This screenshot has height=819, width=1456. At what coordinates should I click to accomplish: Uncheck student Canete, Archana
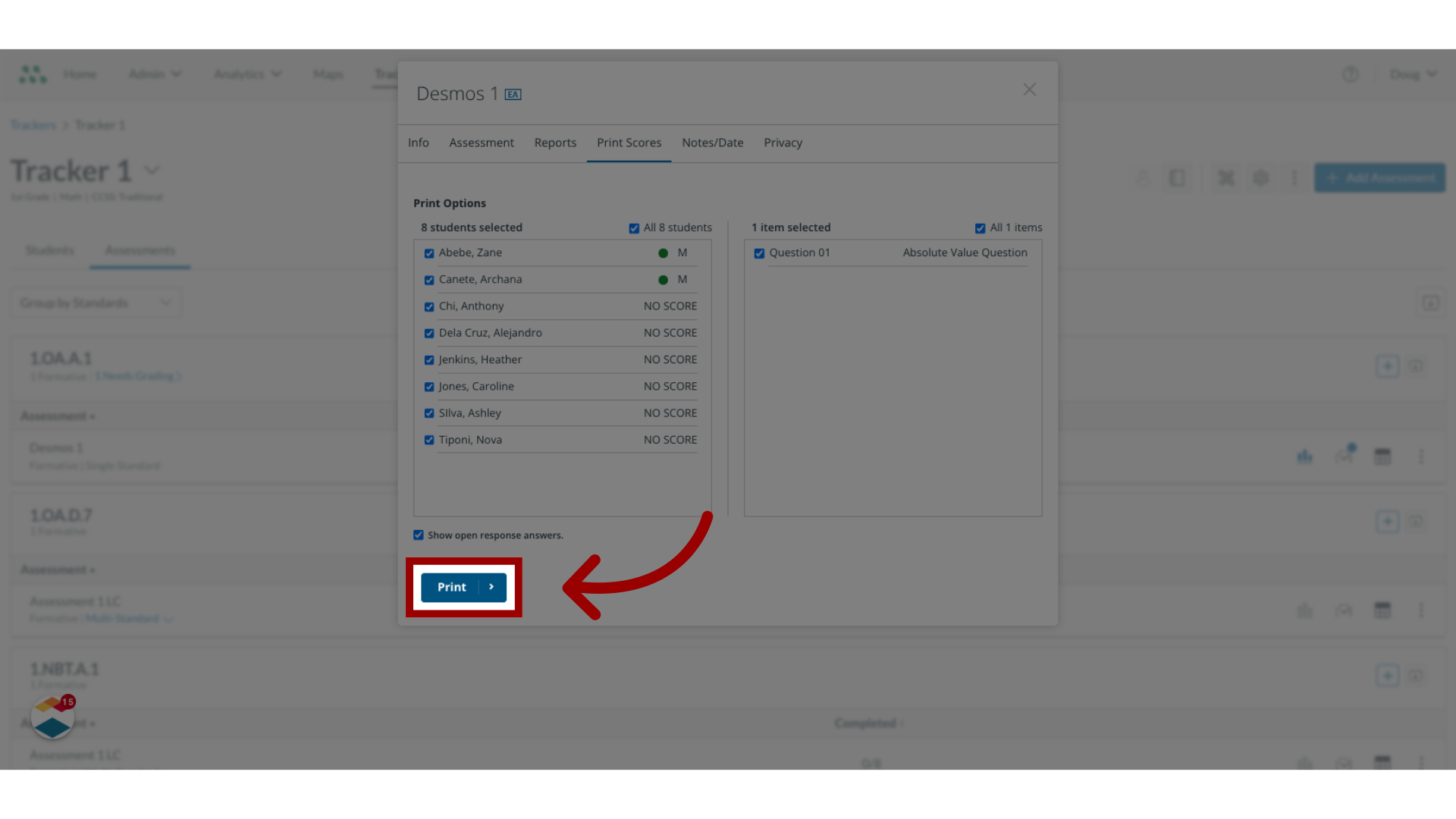(x=429, y=280)
